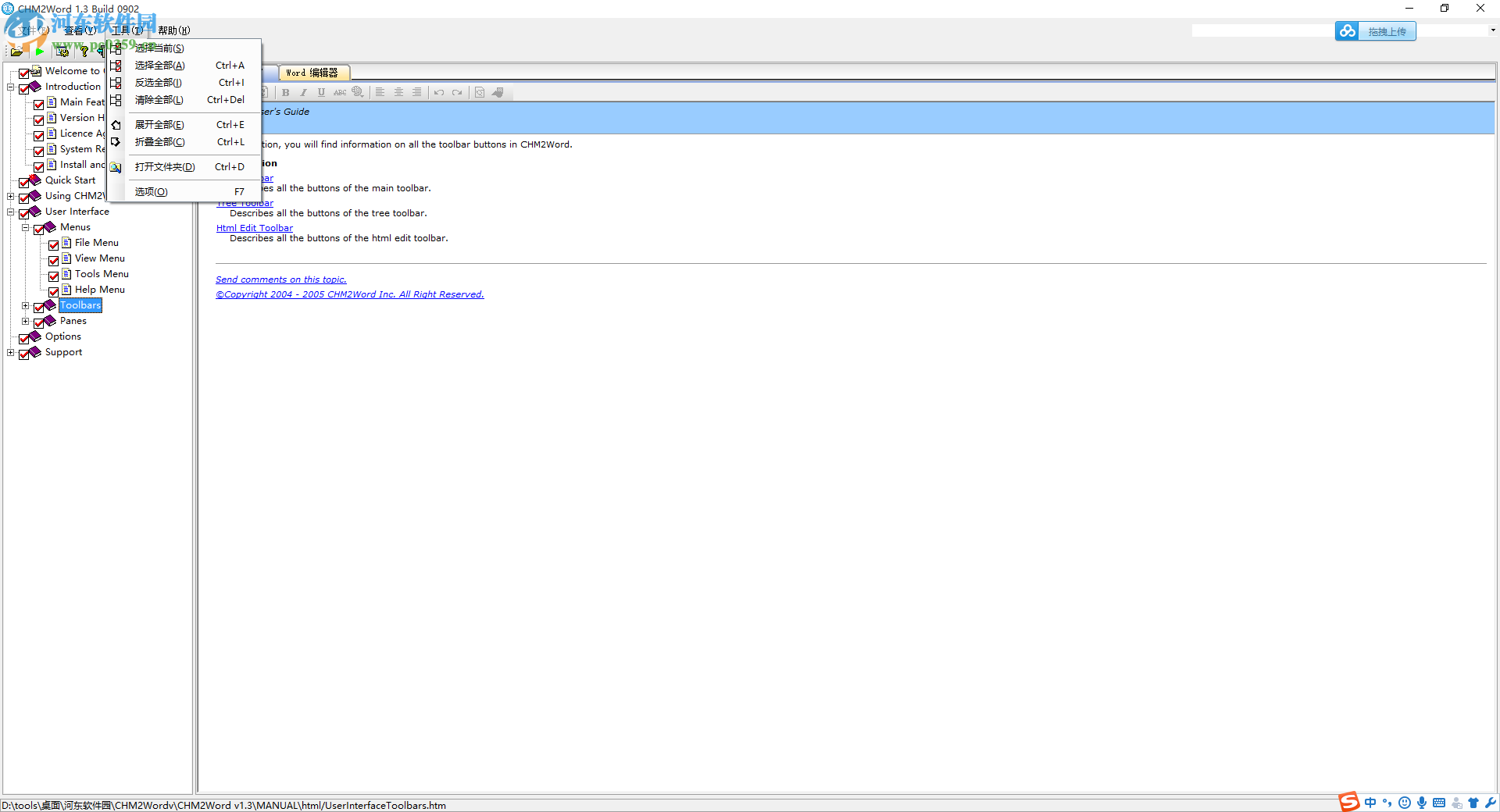
Task: Click the undo arrow icon
Action: 439,92
